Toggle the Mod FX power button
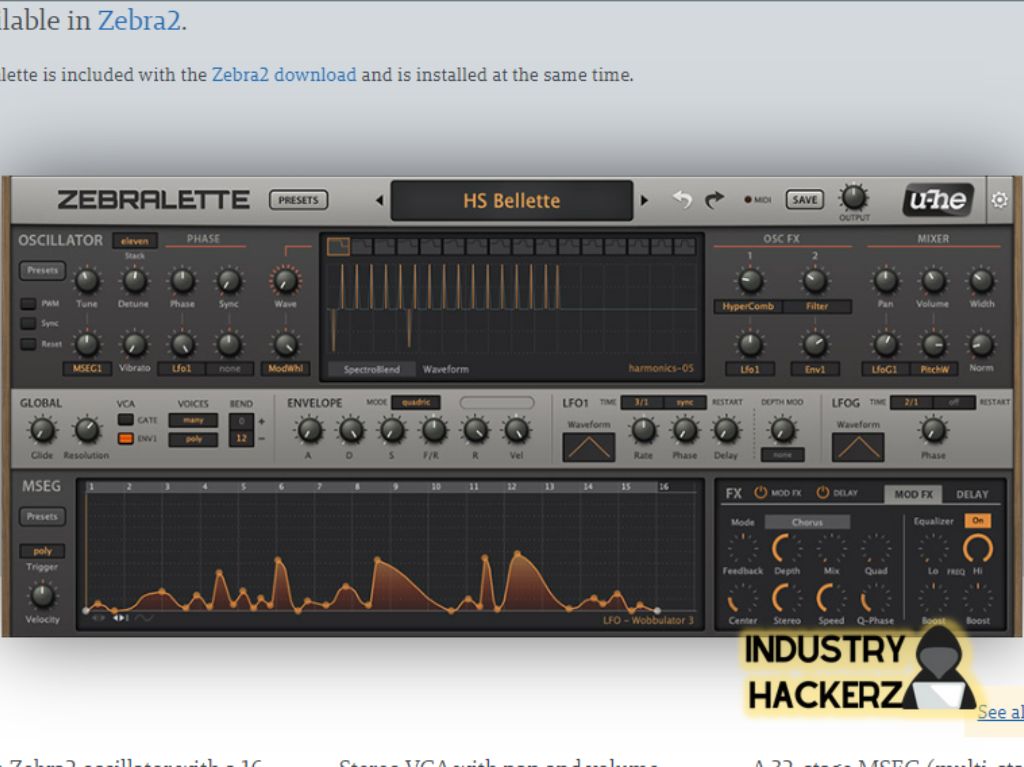The width and height of the screenshot is (1024, 767). coord(761,493)
